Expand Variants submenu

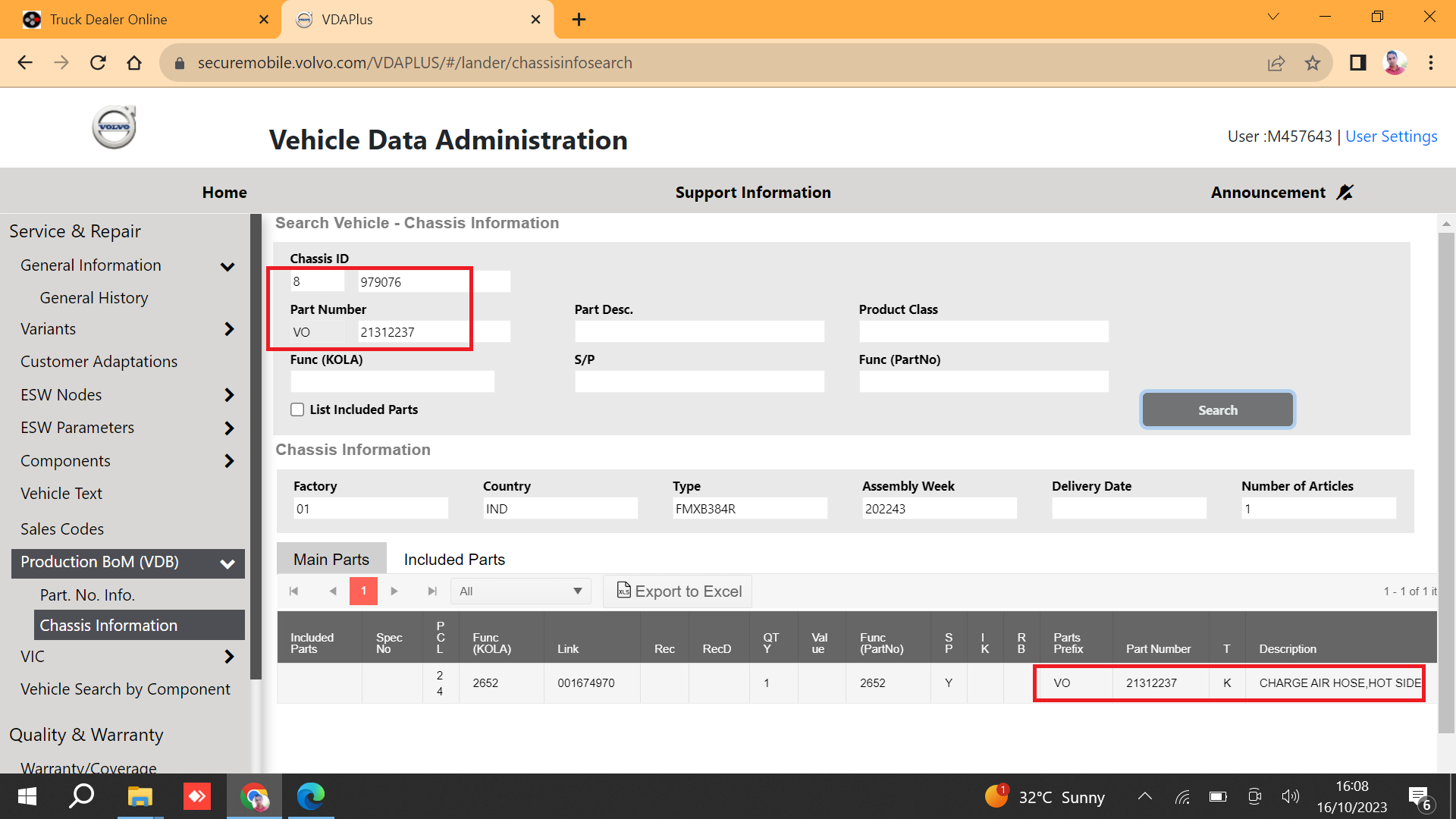[229, 329]
